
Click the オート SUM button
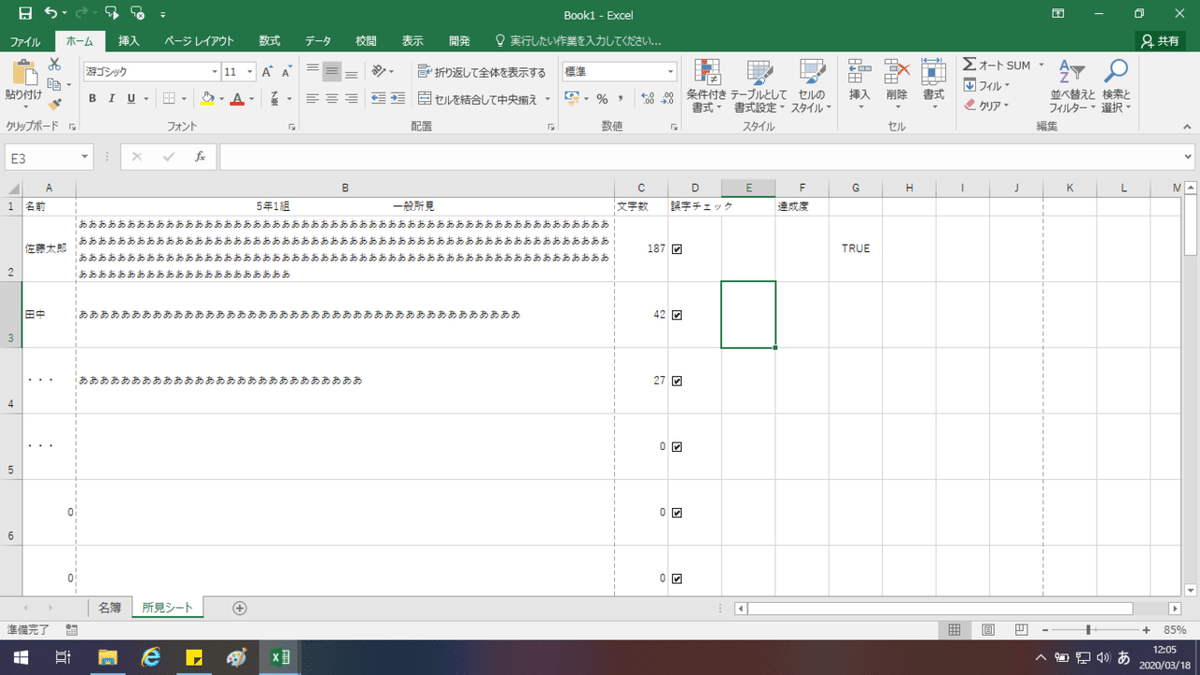pyautogui.click(x=997, y=65)
